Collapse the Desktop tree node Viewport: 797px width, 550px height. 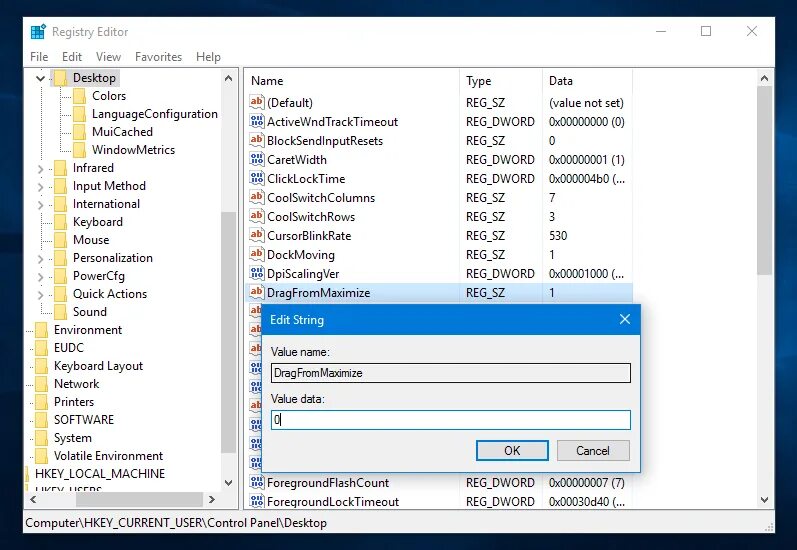pos(41,78)
